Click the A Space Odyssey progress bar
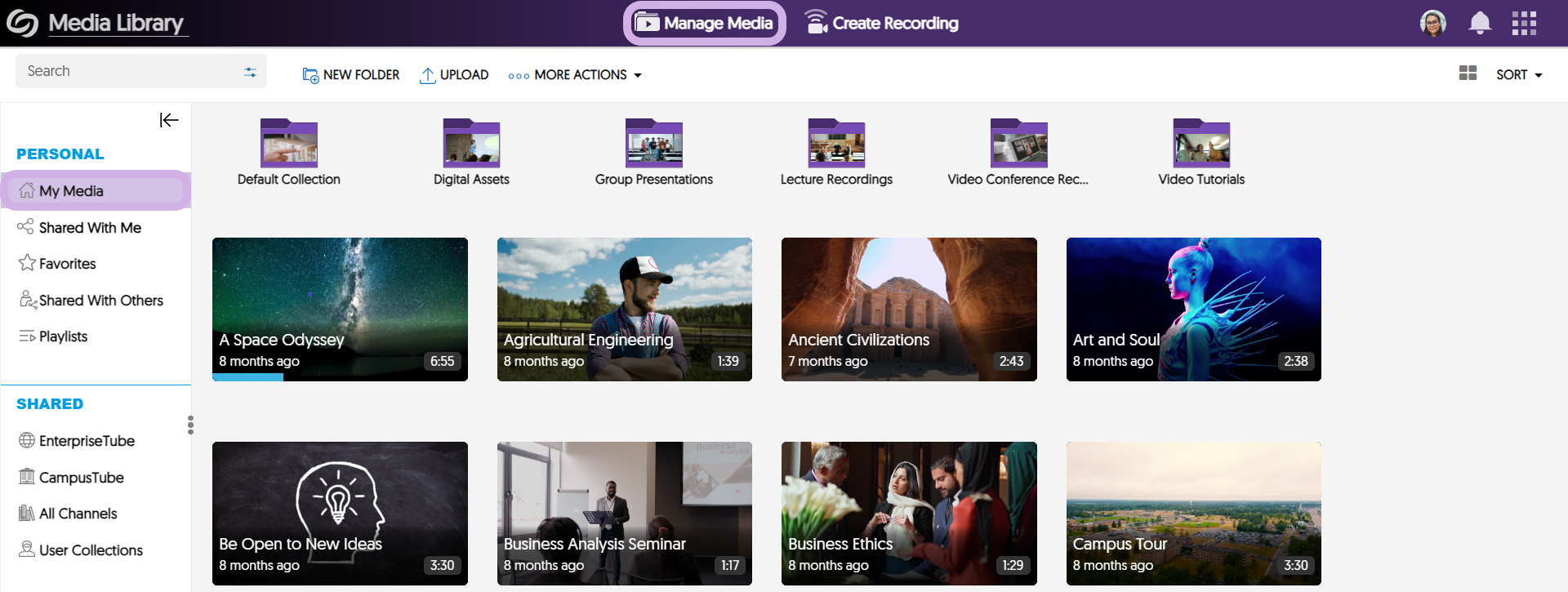The width and height of the screenshot is (1568, 592). 247,377
